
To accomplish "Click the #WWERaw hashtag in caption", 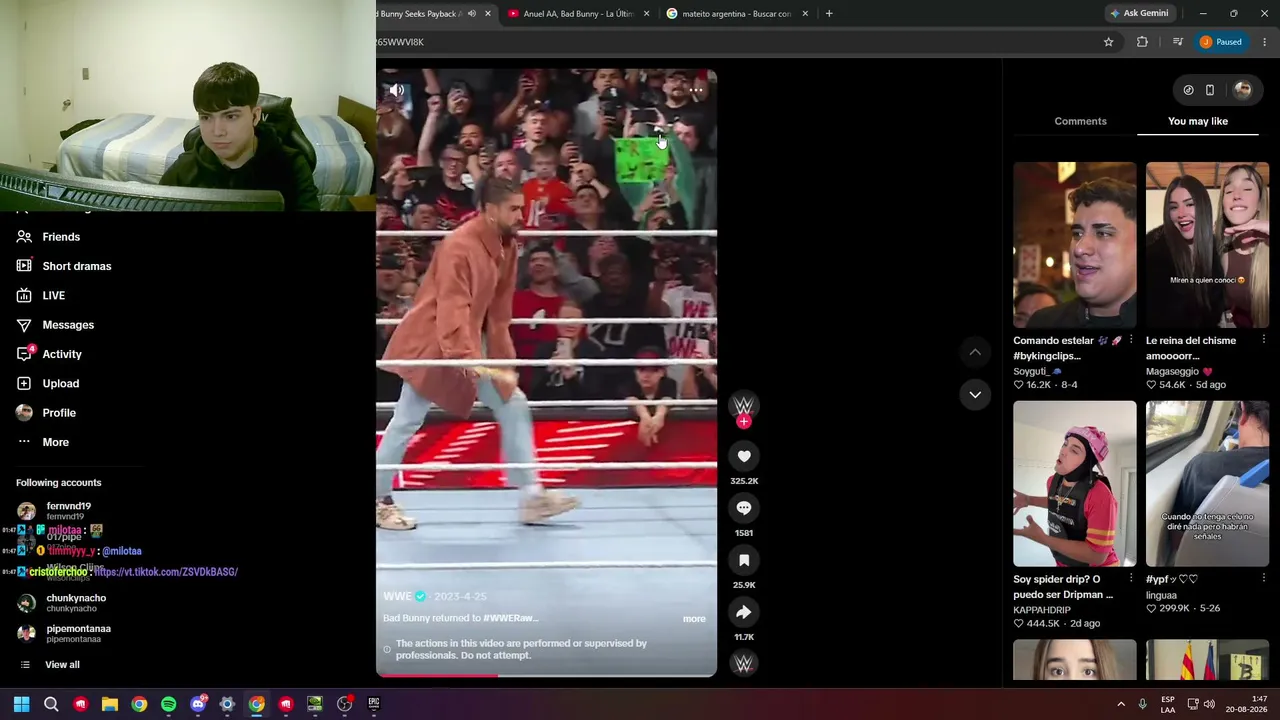I will pyautogui.click(x=511, y=618).
